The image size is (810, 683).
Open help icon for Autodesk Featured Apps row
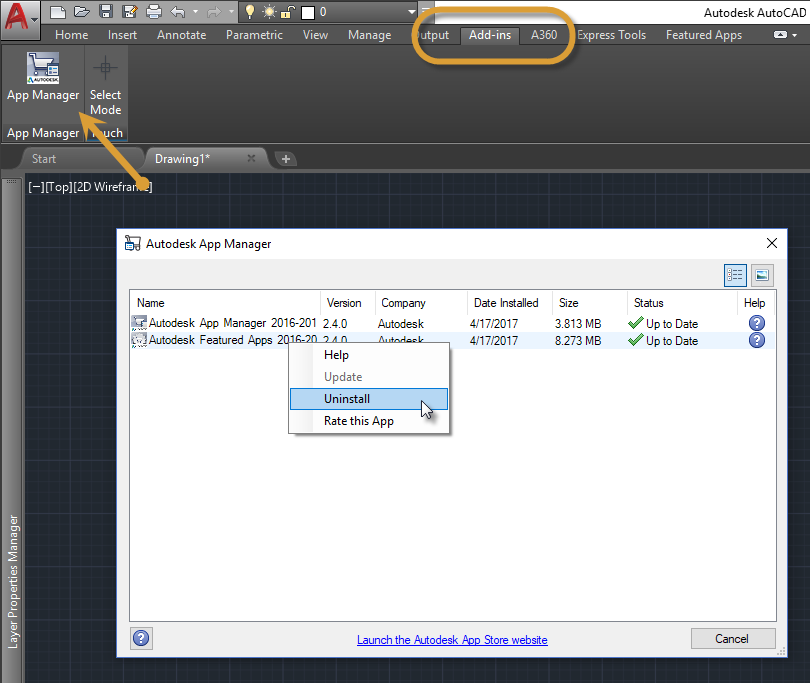(x=756, y=340)
